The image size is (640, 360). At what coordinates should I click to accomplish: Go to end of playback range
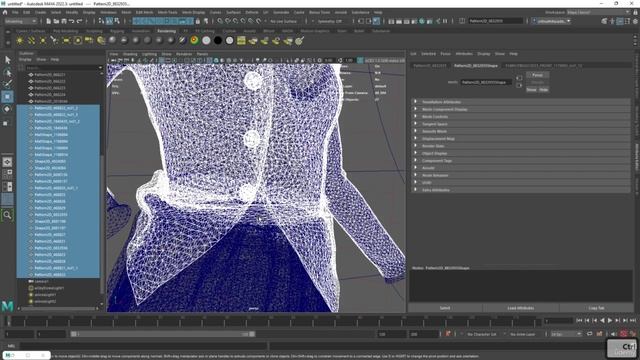(633, 321)
